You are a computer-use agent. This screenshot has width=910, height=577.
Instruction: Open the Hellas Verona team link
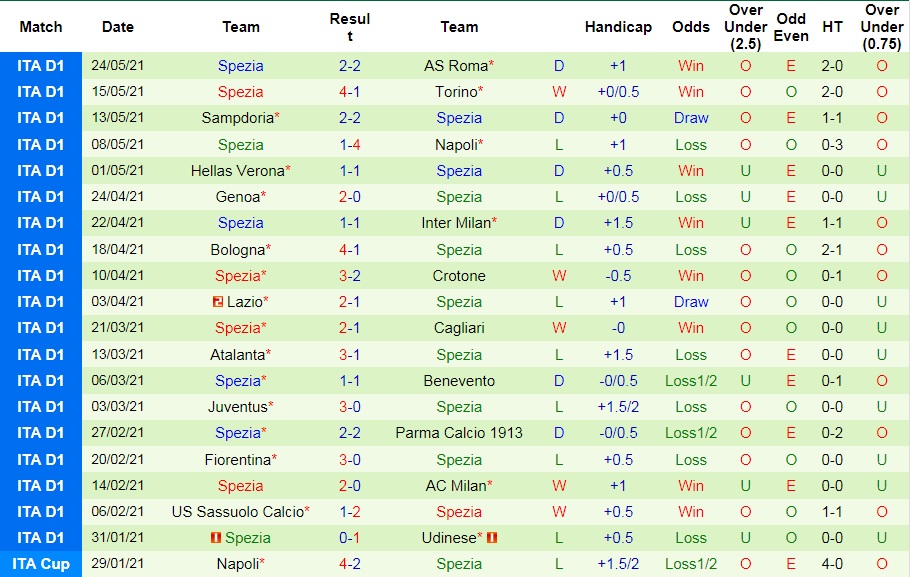click(x=237, y=171)
